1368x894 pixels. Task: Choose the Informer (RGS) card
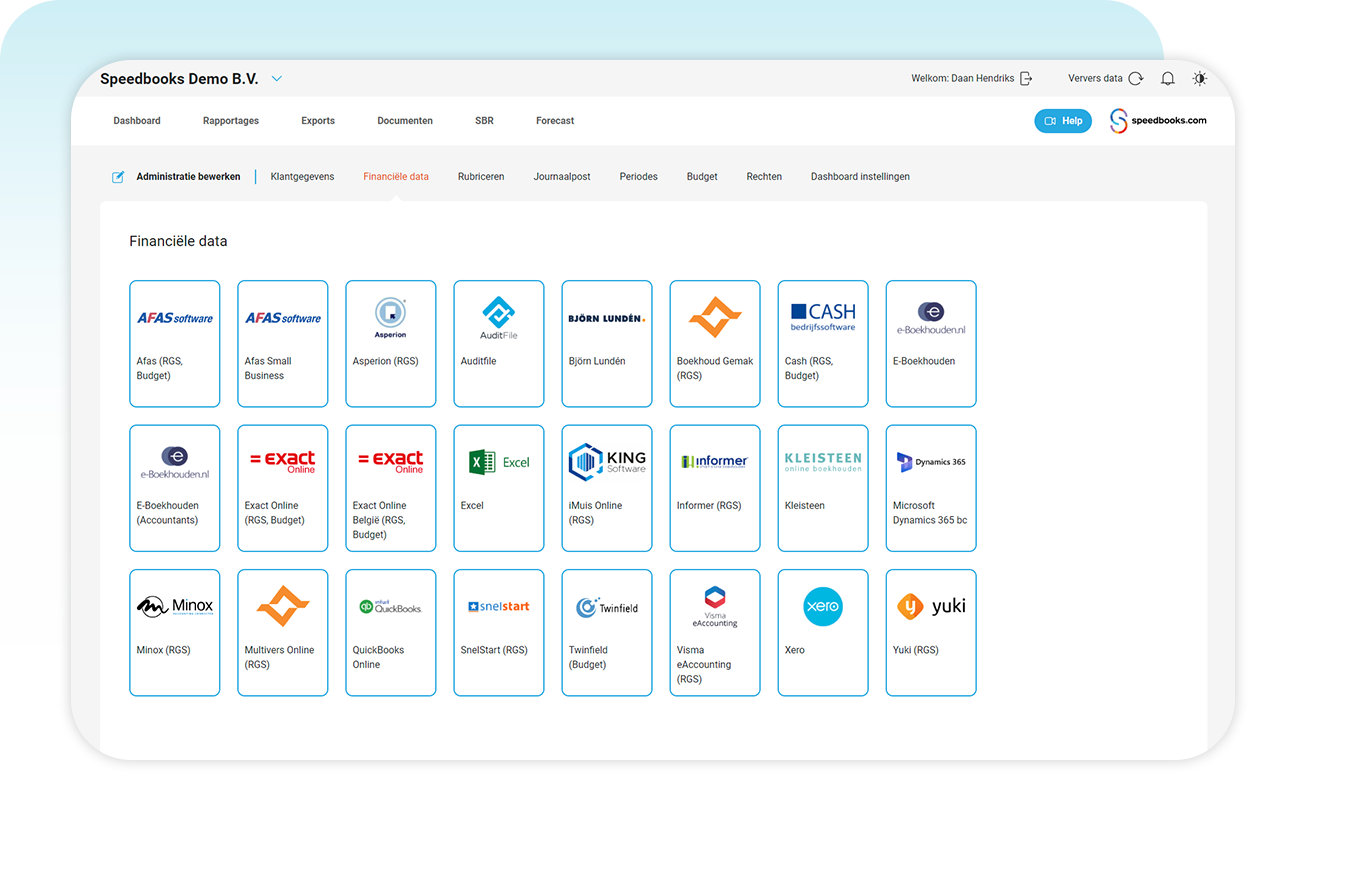(715, 488)
